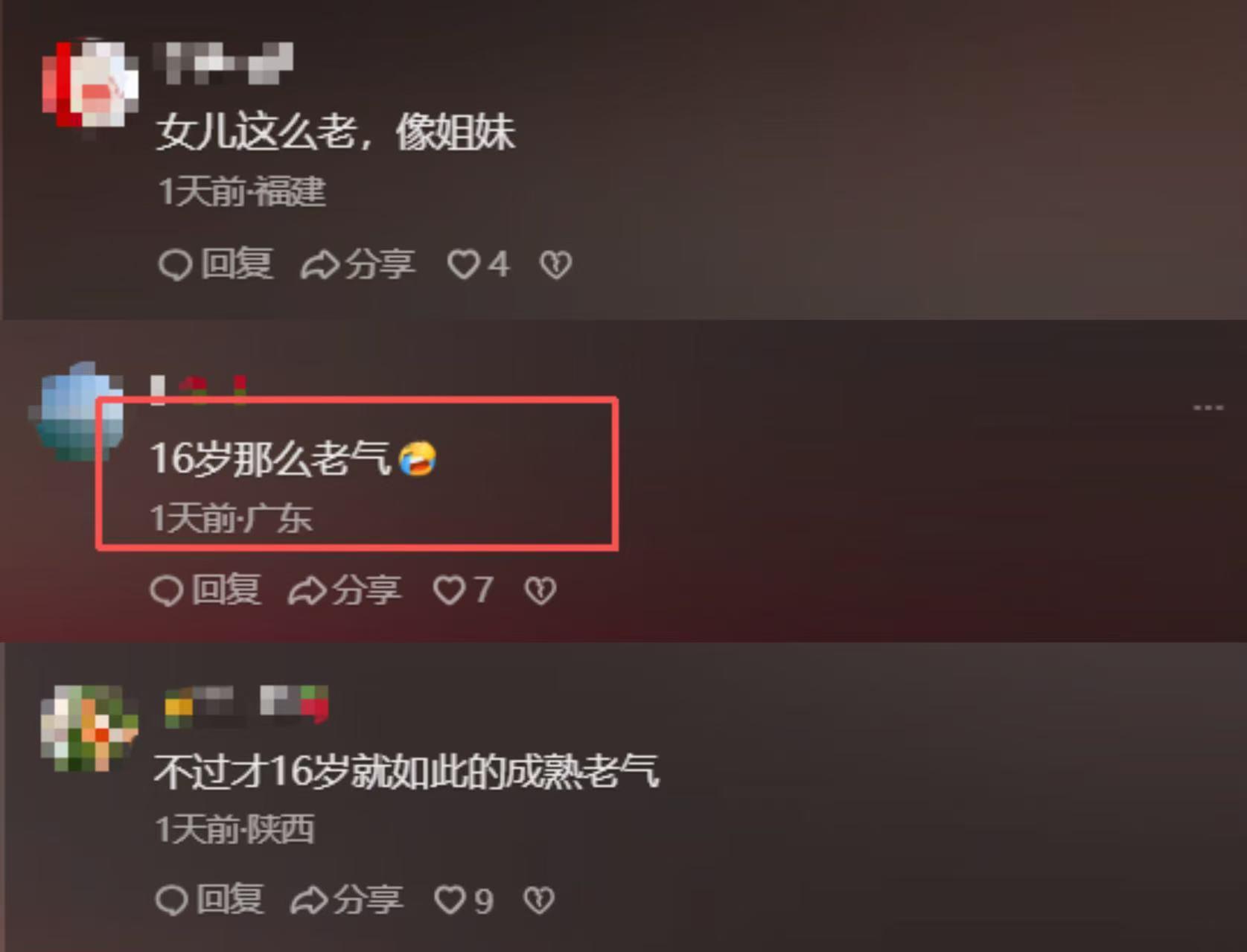The image size is (1247, 952).
Task: Share the 女儿这么老 comment
Action: 357,264
